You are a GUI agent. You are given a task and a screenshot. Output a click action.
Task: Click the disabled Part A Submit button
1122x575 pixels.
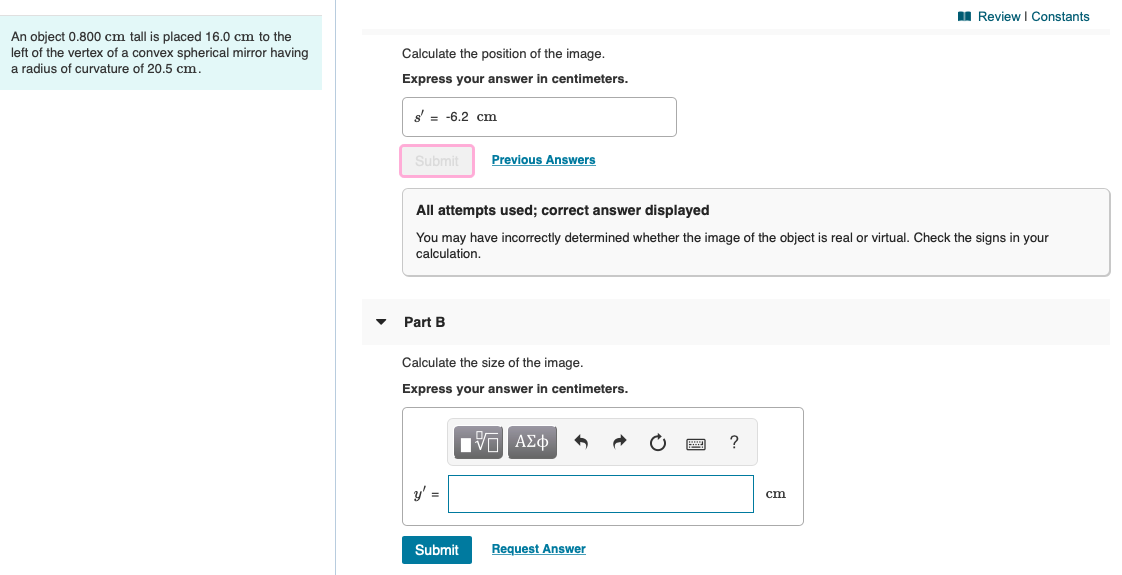click(x=436, y=161)
